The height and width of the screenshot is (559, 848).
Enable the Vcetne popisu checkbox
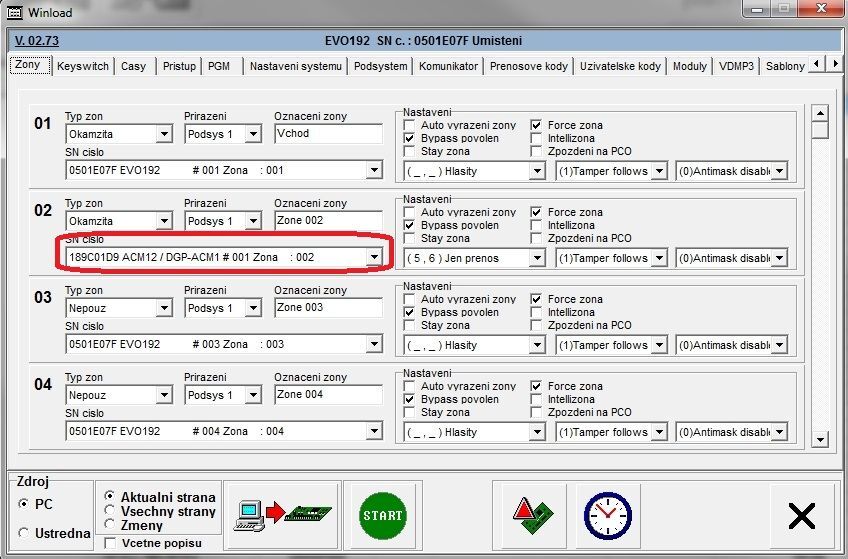[110, 543]
